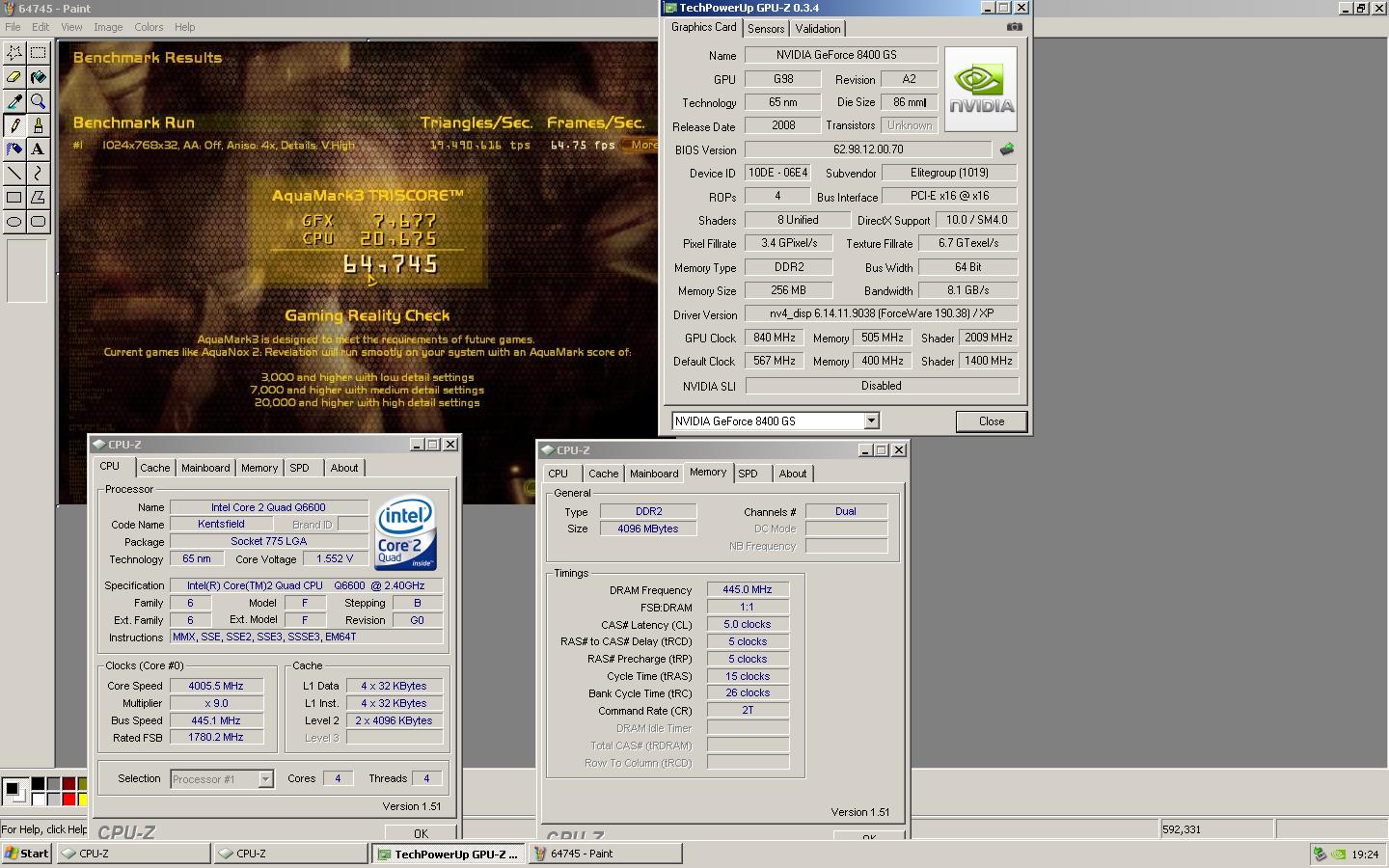
Task: Click the GPU-Z screenshot camera icon
Action: [1014, 27]
